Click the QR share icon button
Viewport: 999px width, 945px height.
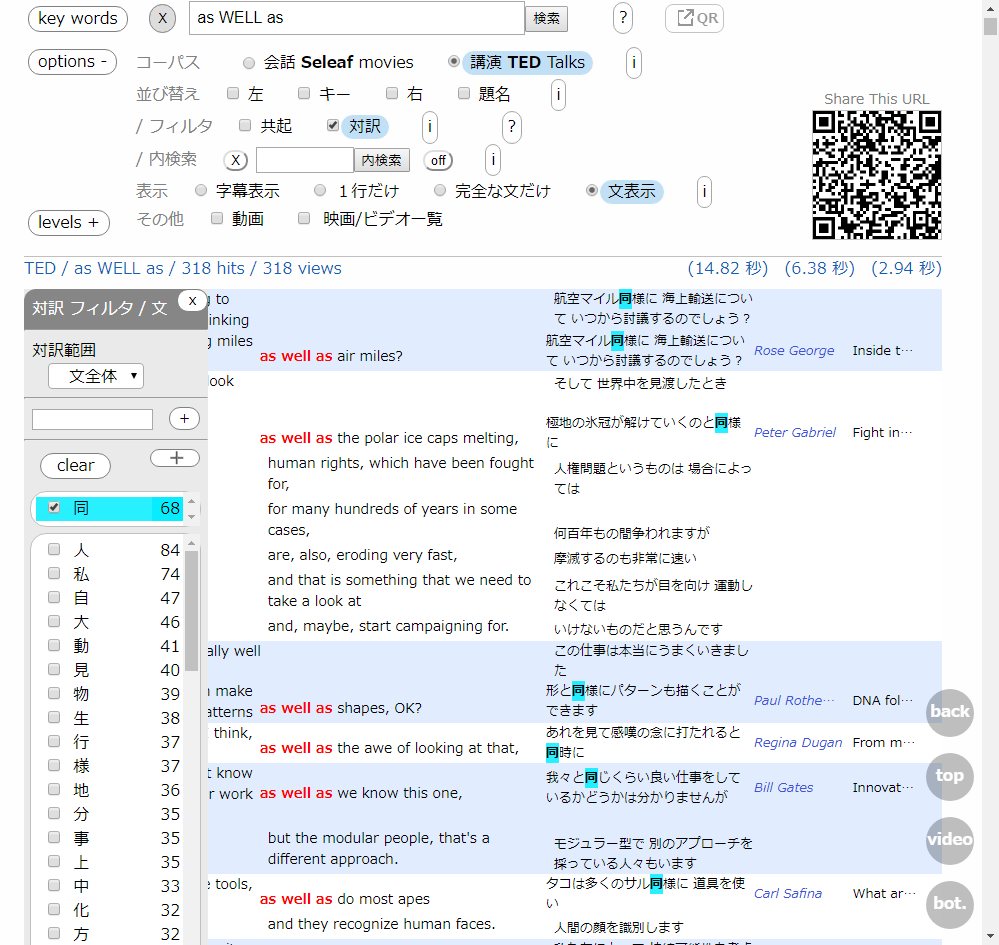[x=694, y=18]
